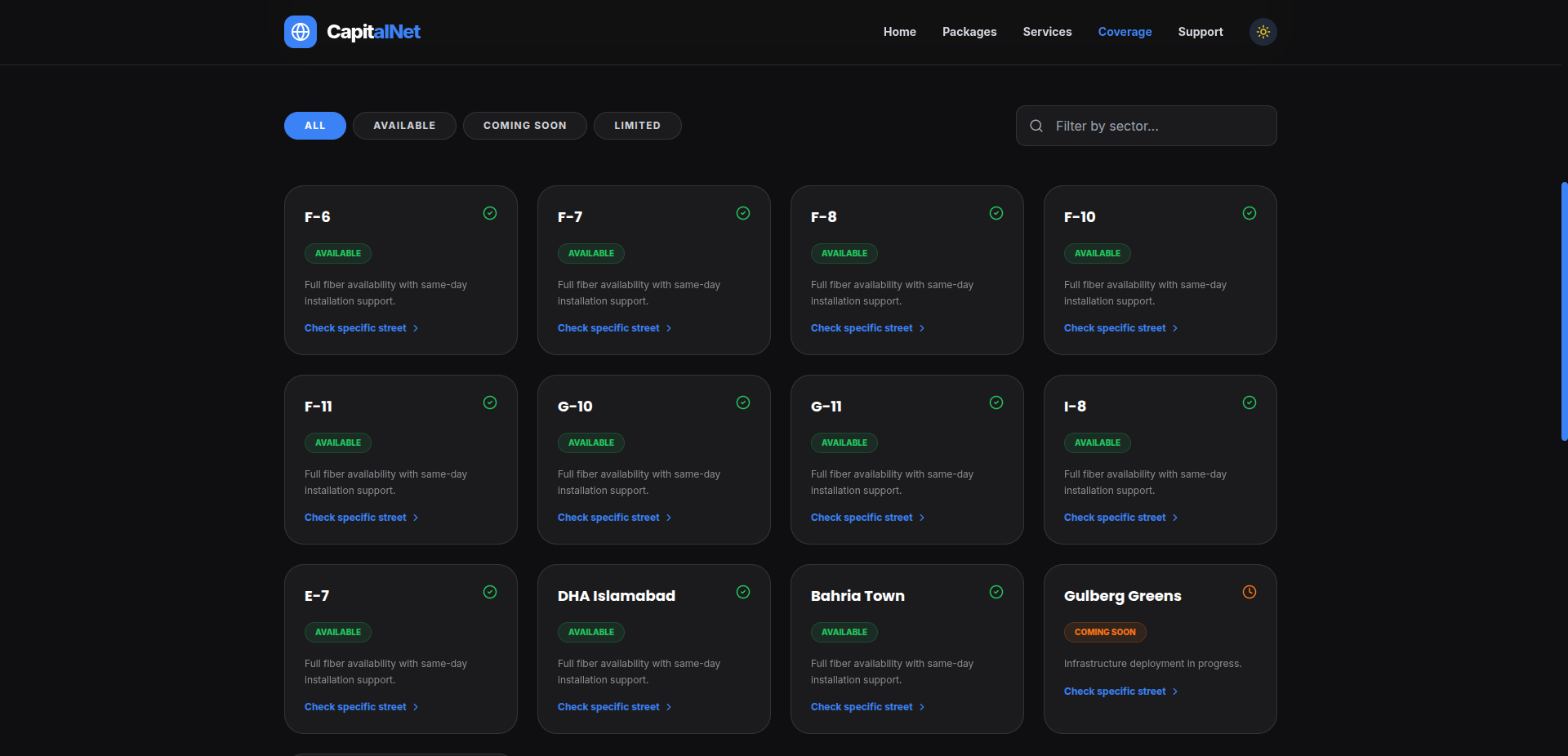Click the DHA Islamabad card title
Screen dimensions: 1568x756
(617, 596)
